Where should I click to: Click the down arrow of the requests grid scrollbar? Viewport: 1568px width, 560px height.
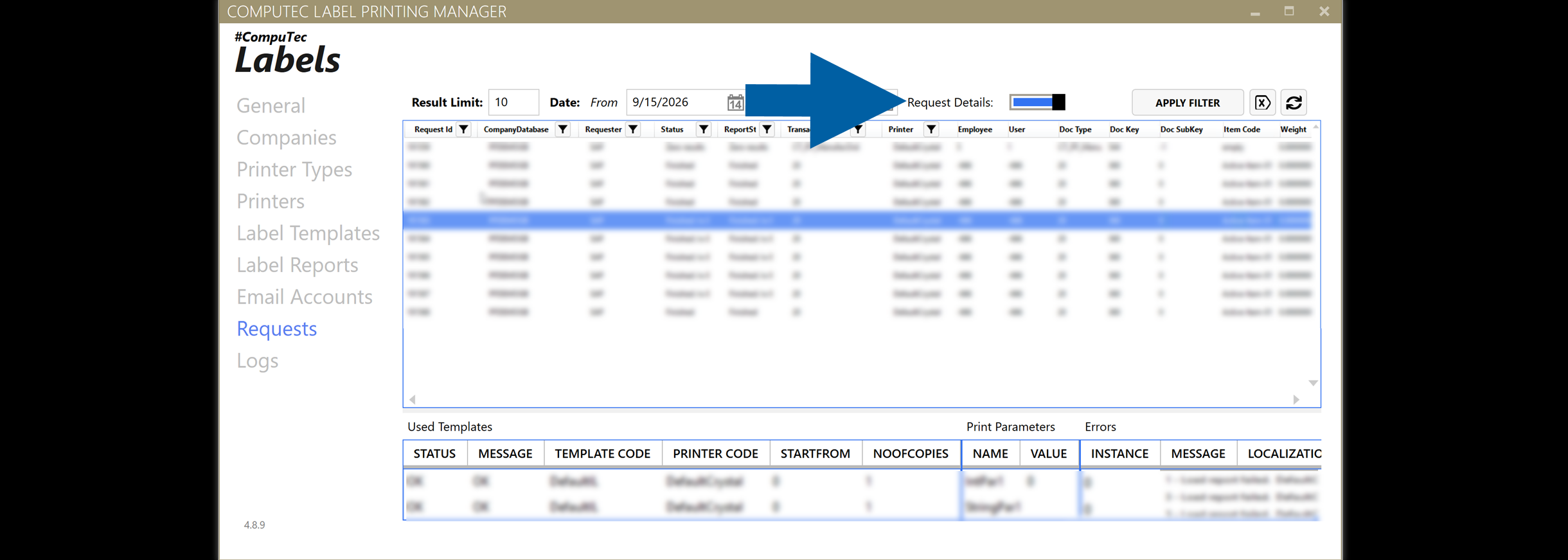[1314, 383]
